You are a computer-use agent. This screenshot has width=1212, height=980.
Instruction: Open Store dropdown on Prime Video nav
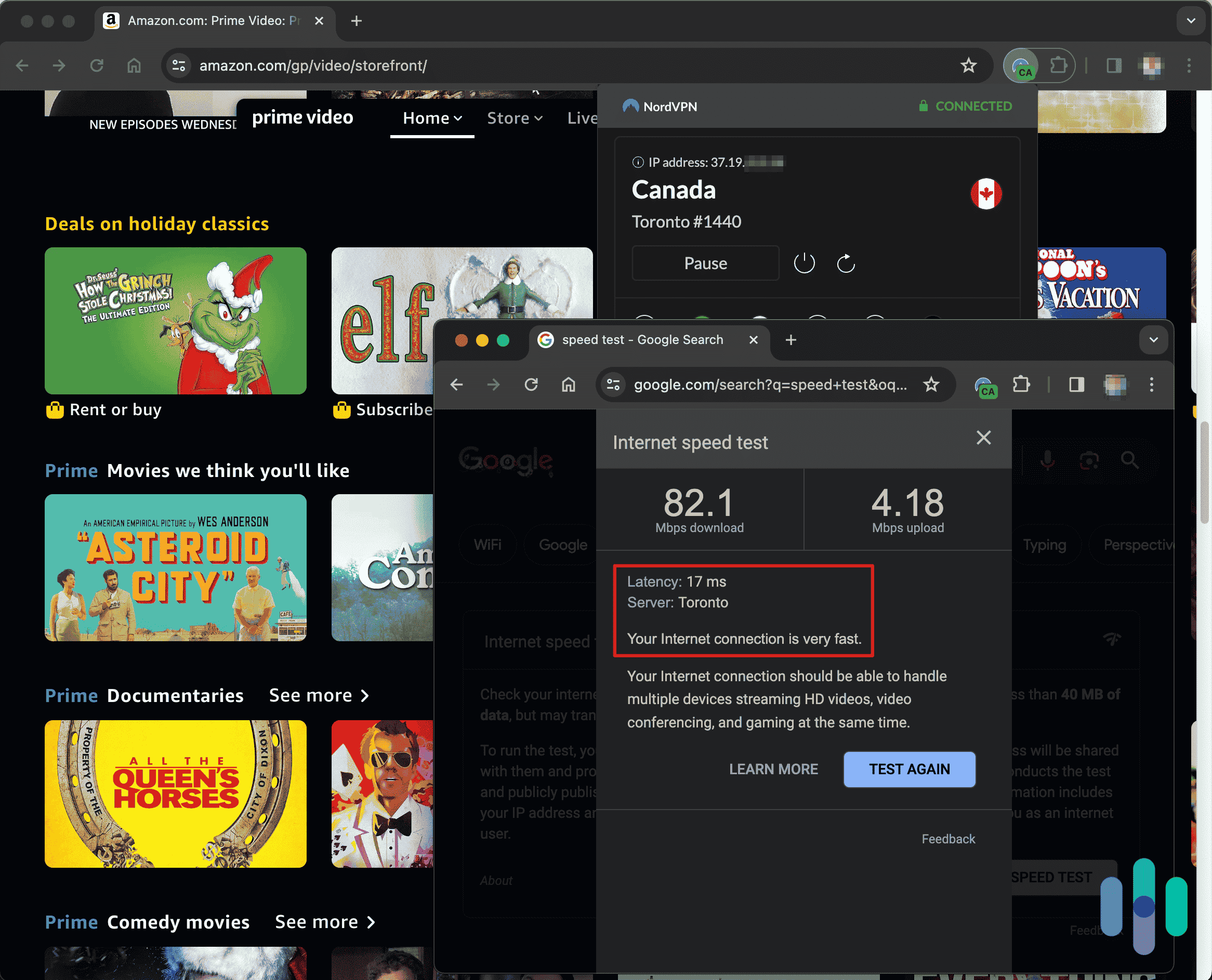pos(515,118)
